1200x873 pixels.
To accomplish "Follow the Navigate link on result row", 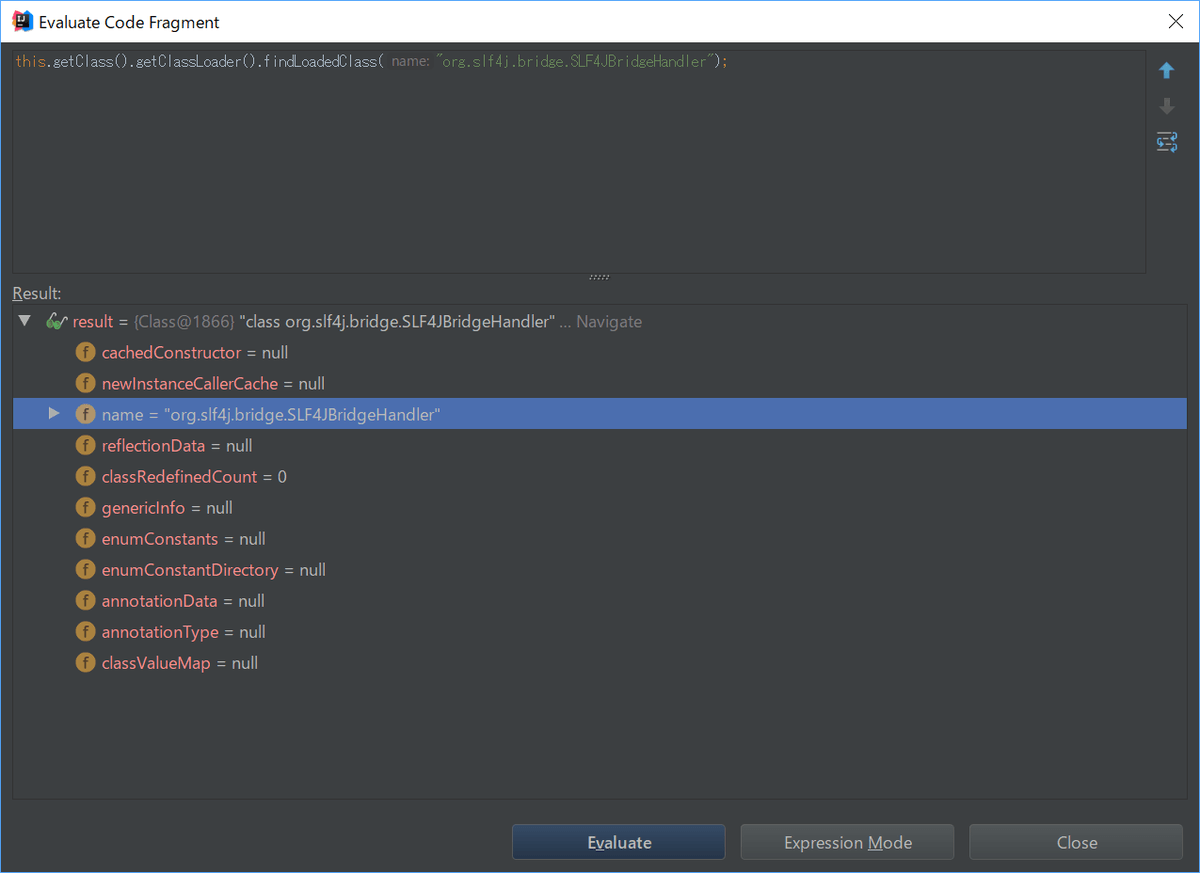I will [608, 322].
